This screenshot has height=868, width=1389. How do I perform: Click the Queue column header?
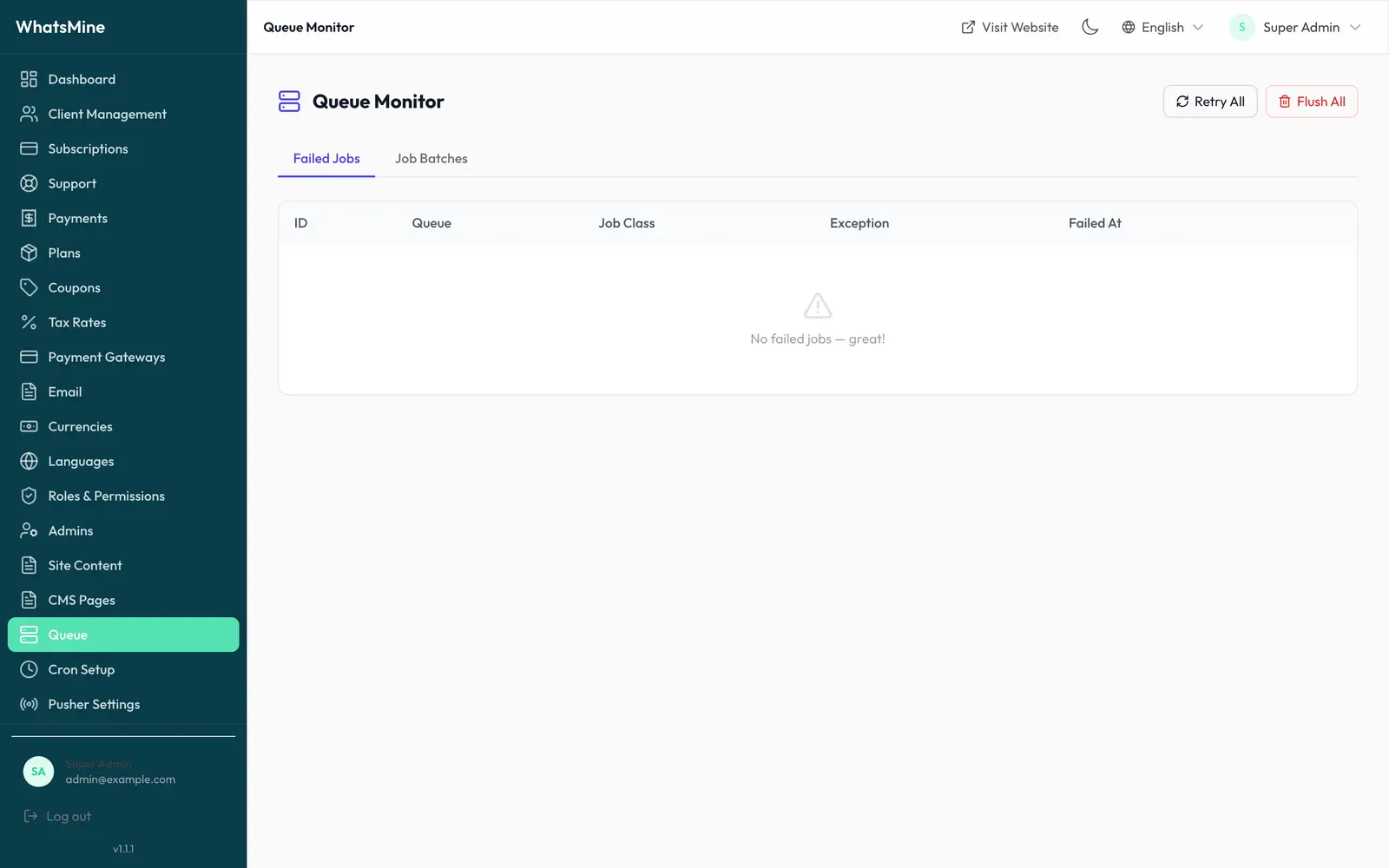[x=431, y=223]
